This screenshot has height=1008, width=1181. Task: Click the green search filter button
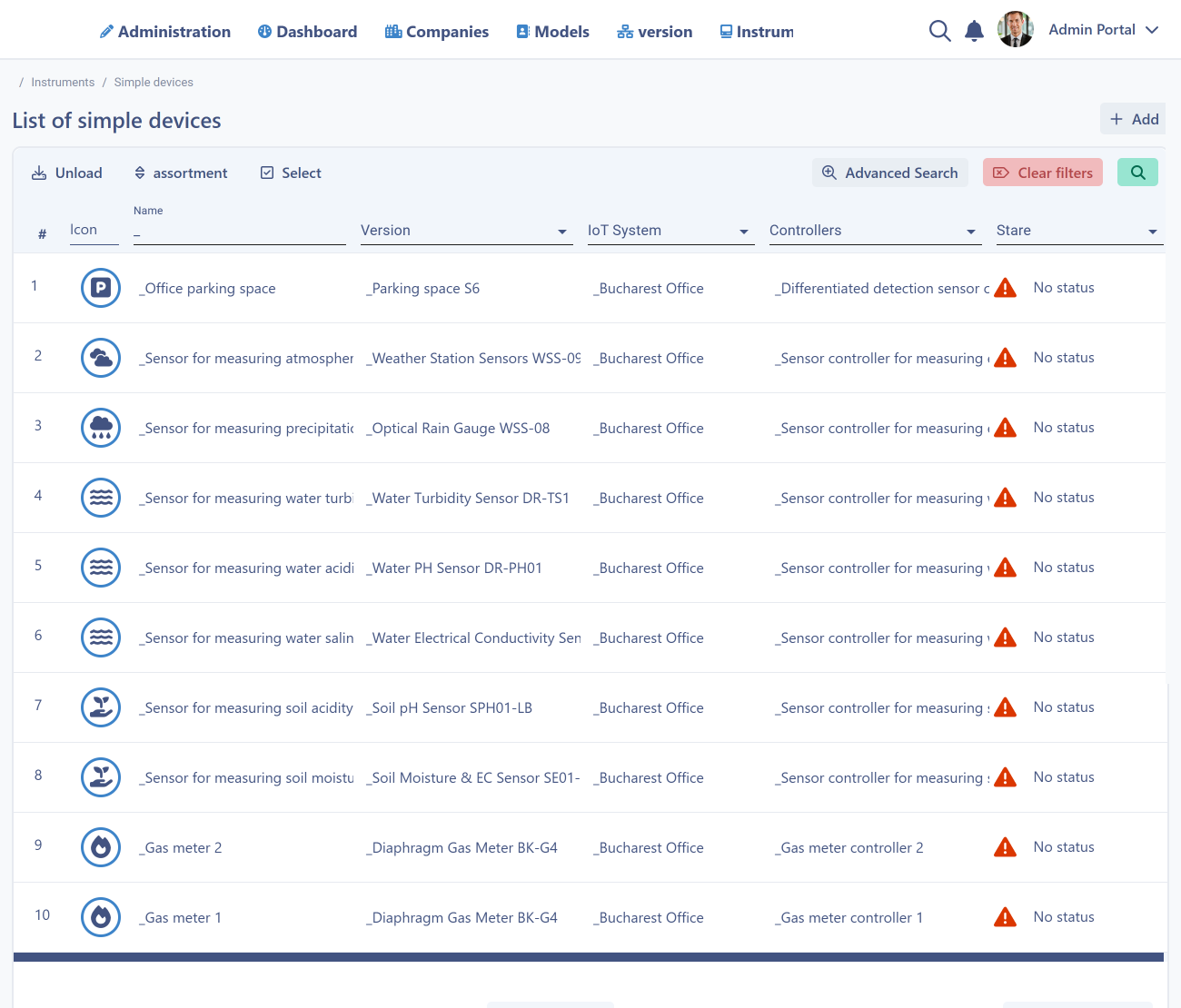coord(1137,173)
